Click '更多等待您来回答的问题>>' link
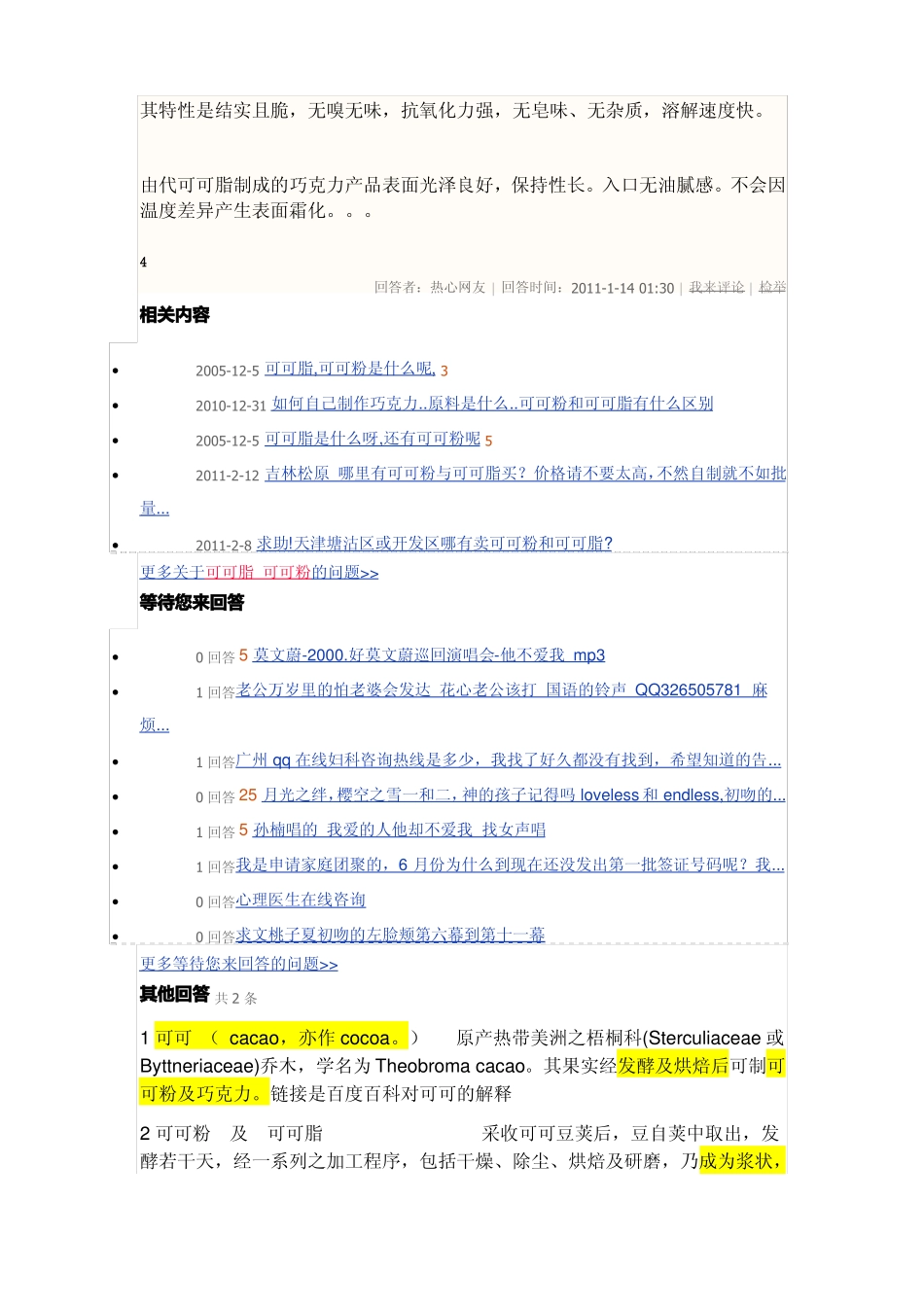 (x=239, y=965)
